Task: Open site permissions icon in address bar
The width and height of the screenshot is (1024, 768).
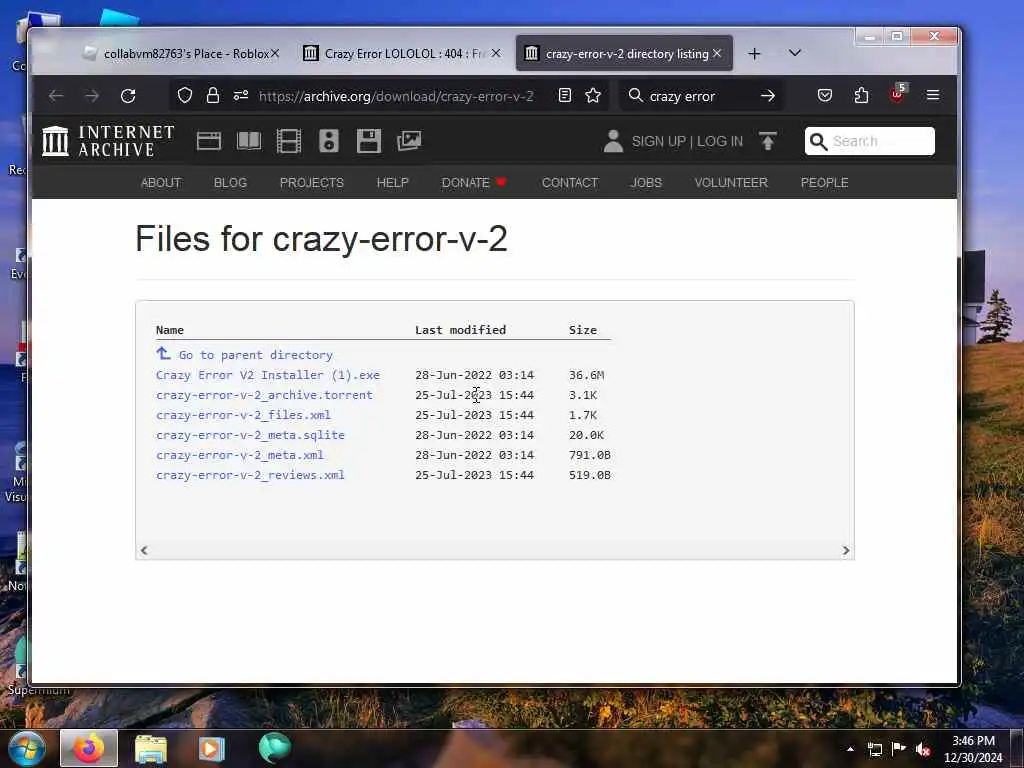Action: tap(241, 96)
